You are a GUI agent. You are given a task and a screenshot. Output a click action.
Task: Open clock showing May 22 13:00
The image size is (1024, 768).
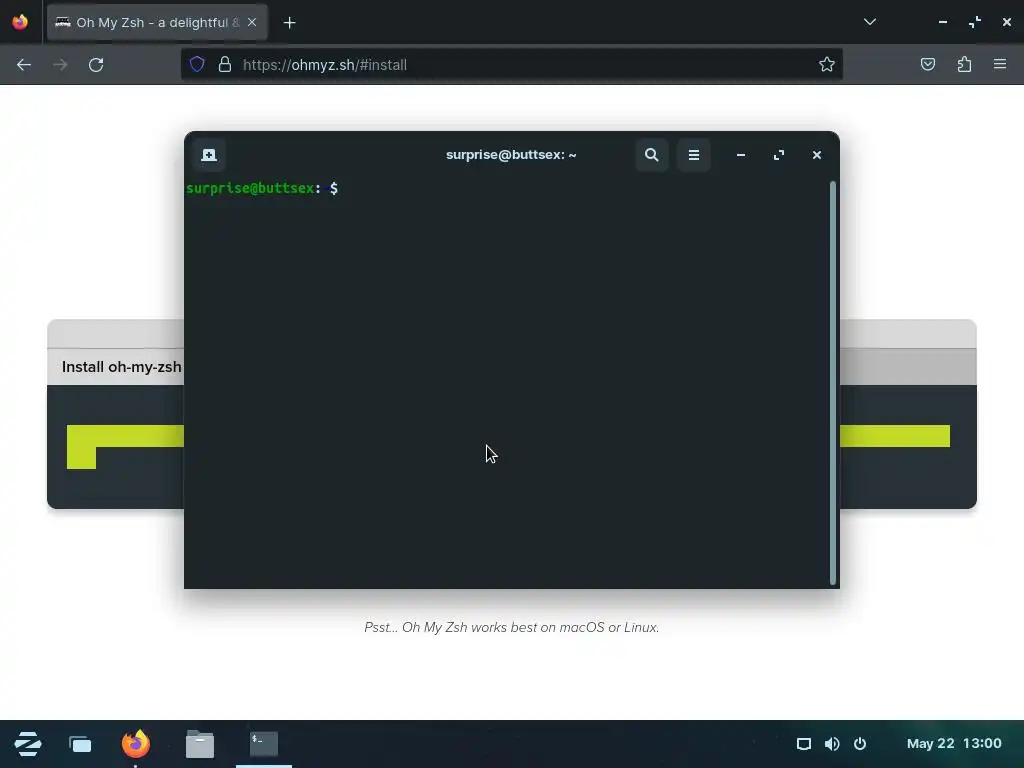[x=954, y=744]
